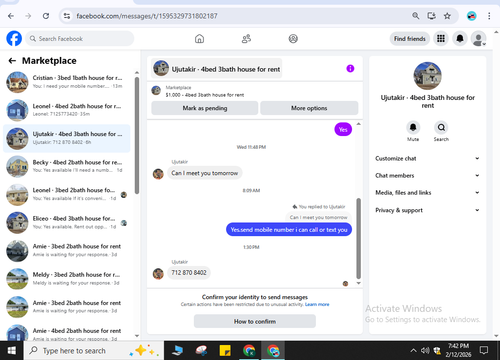Click the browser address bar URL
The width and height of the screenshot is (500, 360).
[x=147, y=16]
